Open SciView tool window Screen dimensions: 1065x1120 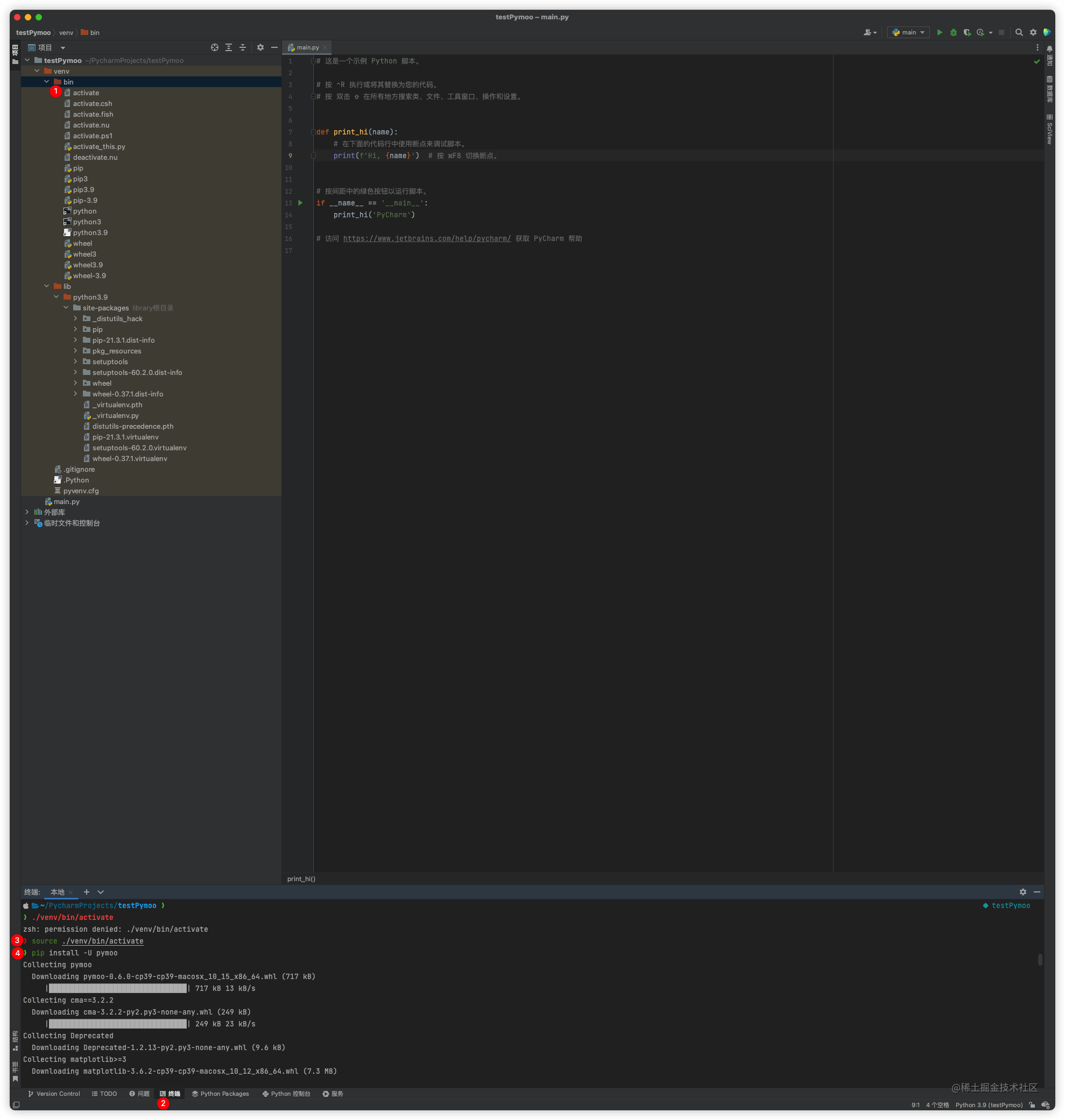[x=1050, y=129]
